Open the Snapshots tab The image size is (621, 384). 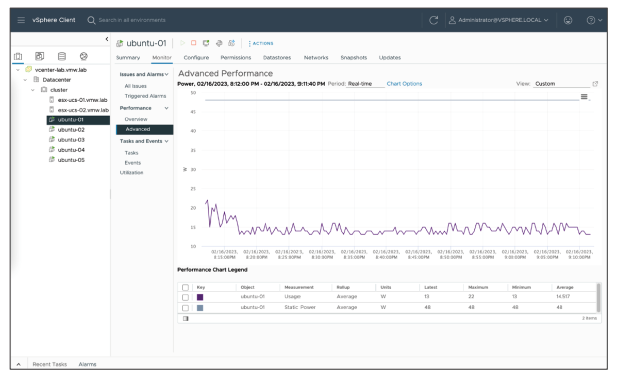coord(354,57)
